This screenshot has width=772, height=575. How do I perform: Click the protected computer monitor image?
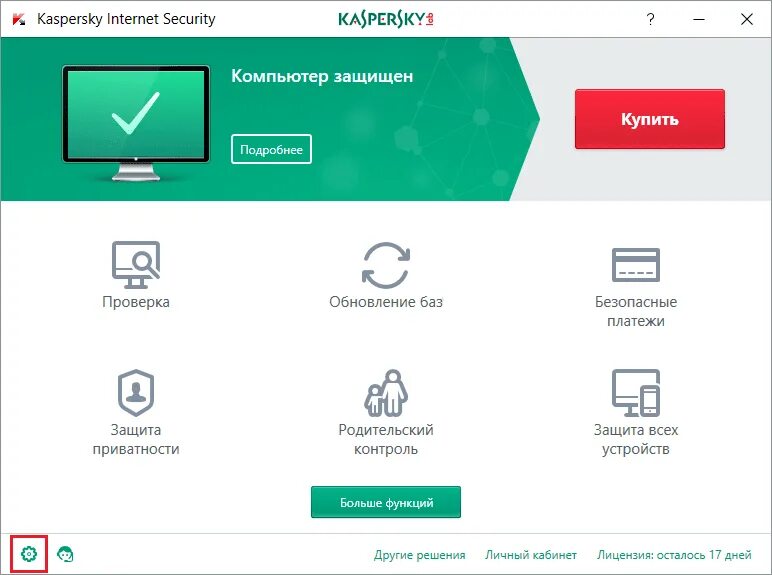pos(136,123)
